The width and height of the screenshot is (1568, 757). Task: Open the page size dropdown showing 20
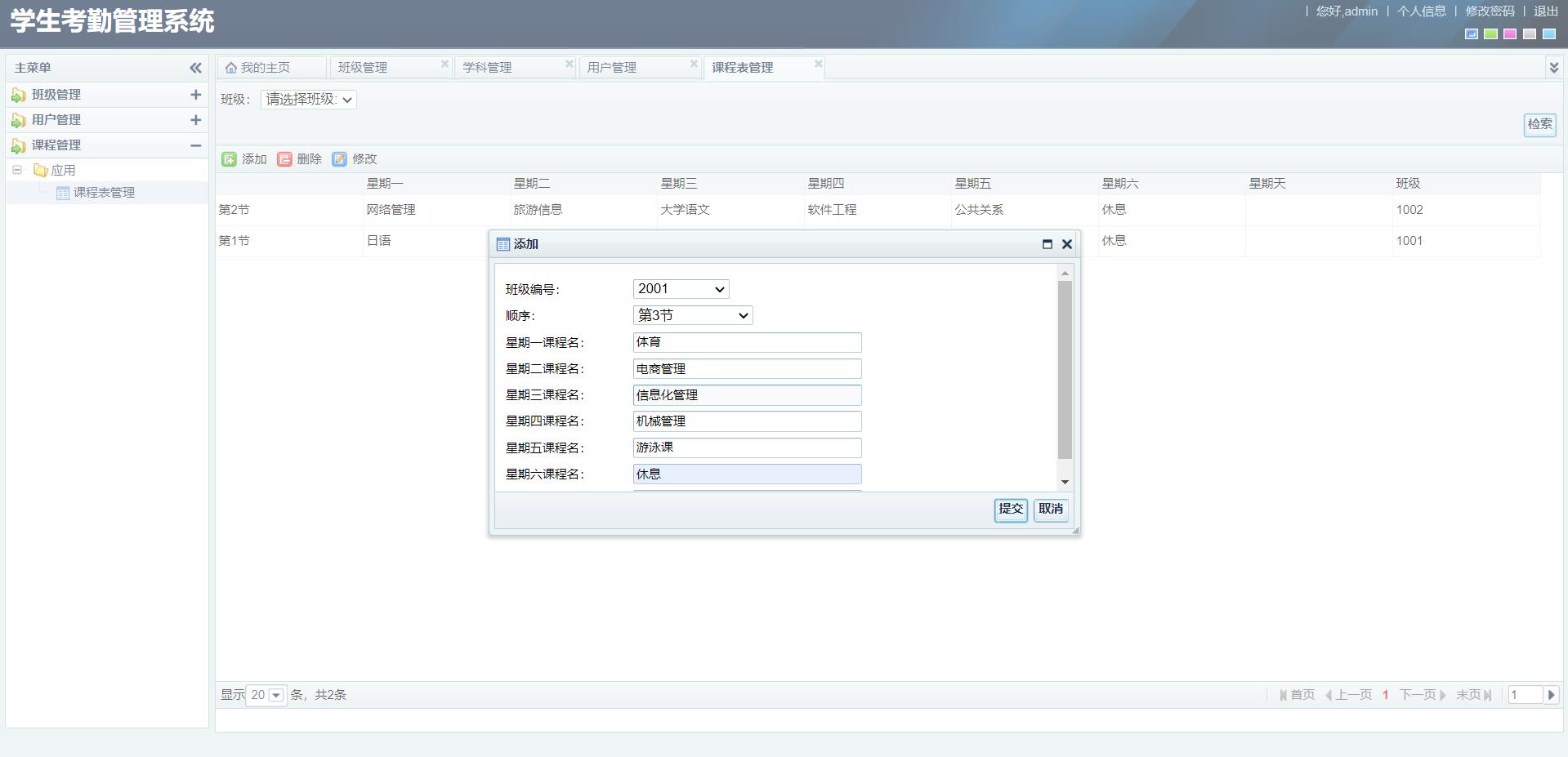tap(276, 695)
